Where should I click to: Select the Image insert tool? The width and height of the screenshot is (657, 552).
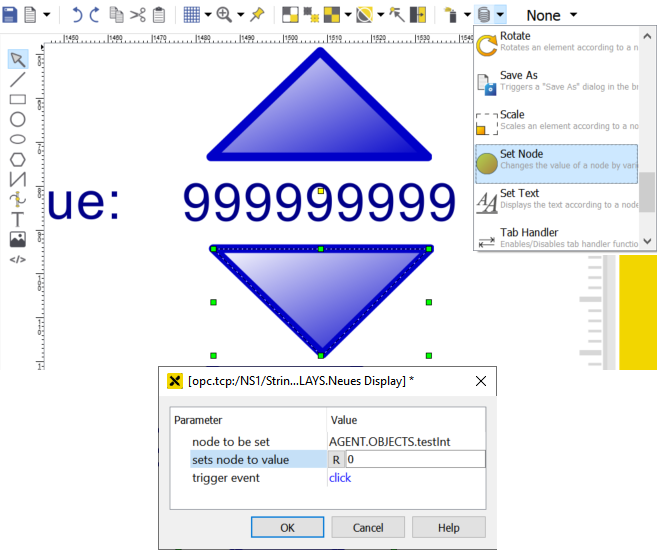(18, 239)
